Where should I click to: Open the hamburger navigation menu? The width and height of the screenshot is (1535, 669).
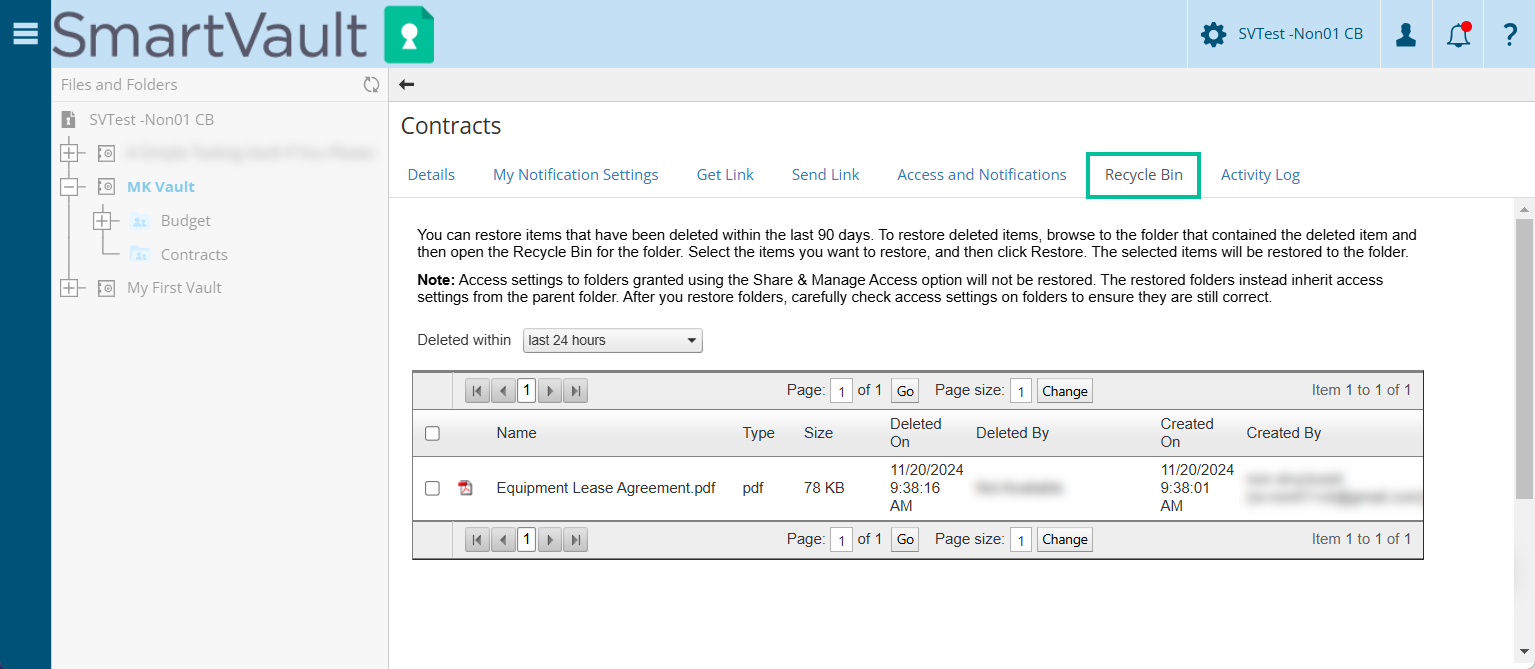pyautogui.click(x=25, y=33)
